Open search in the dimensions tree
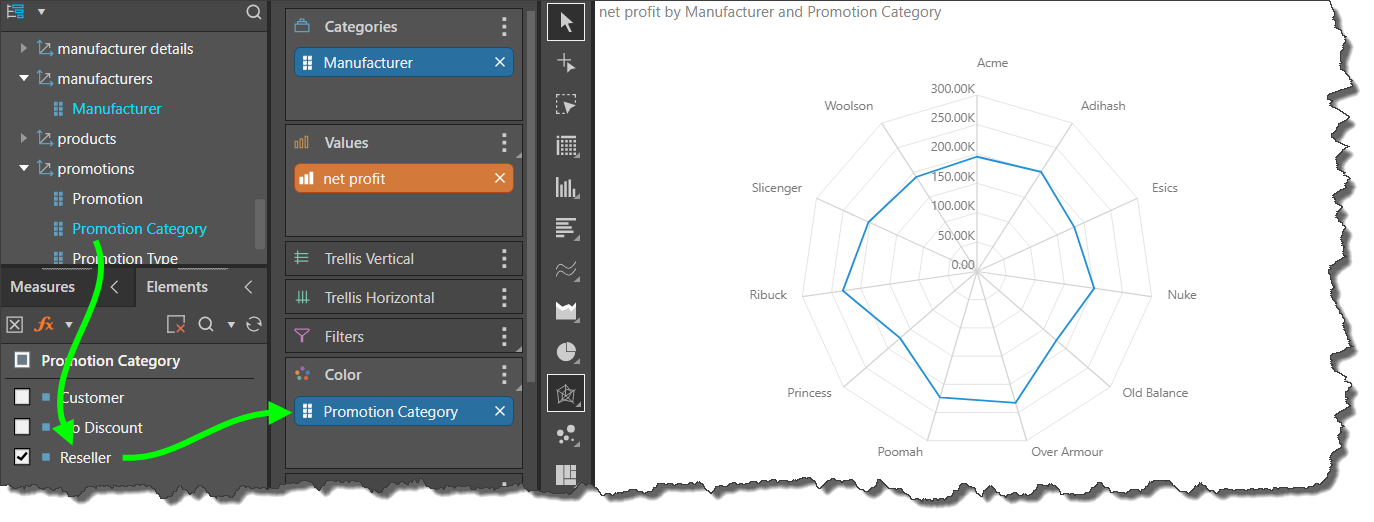Image resolution: width=1374 pixels, height=522 pixels. tap(254, 12)
